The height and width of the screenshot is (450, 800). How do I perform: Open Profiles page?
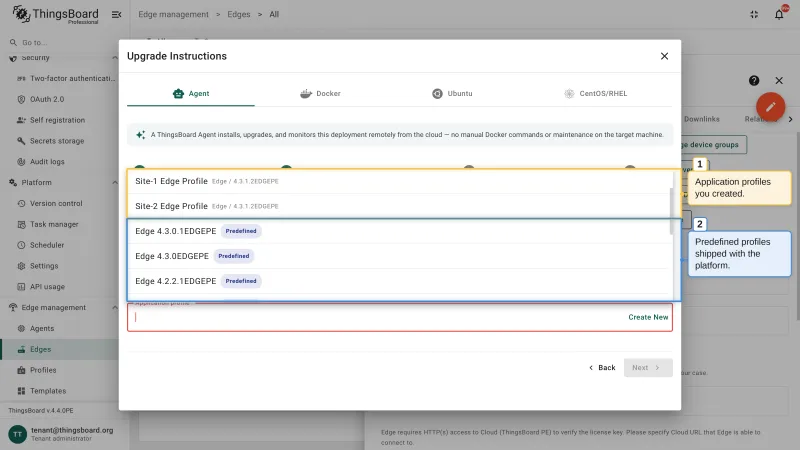(x=43, y=370)
